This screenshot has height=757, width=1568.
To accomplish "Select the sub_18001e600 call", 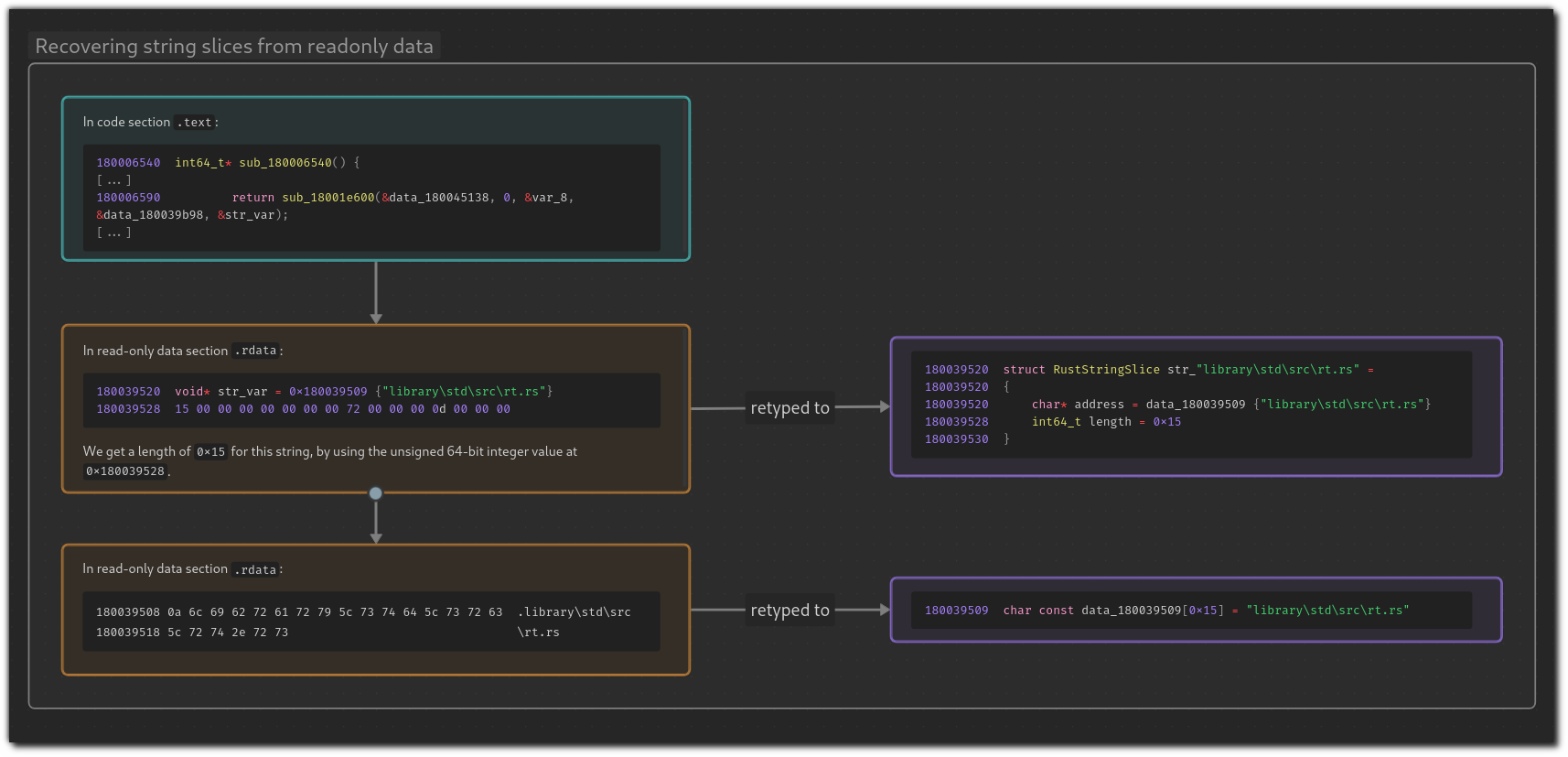I will click(x=328, y=198).
